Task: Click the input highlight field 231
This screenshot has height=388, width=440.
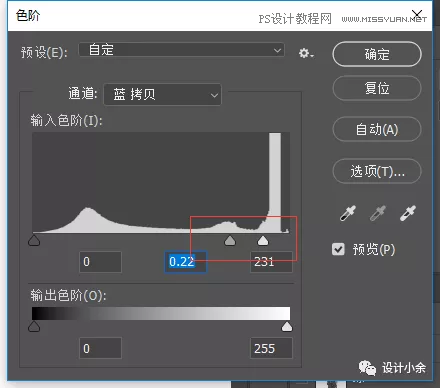Action: coord(271,262)
